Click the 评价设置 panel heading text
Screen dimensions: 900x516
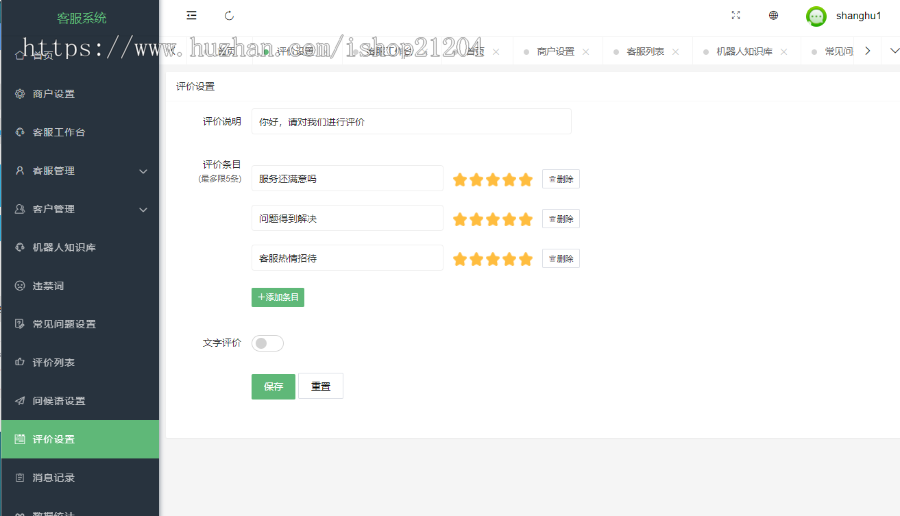(195, 87)
